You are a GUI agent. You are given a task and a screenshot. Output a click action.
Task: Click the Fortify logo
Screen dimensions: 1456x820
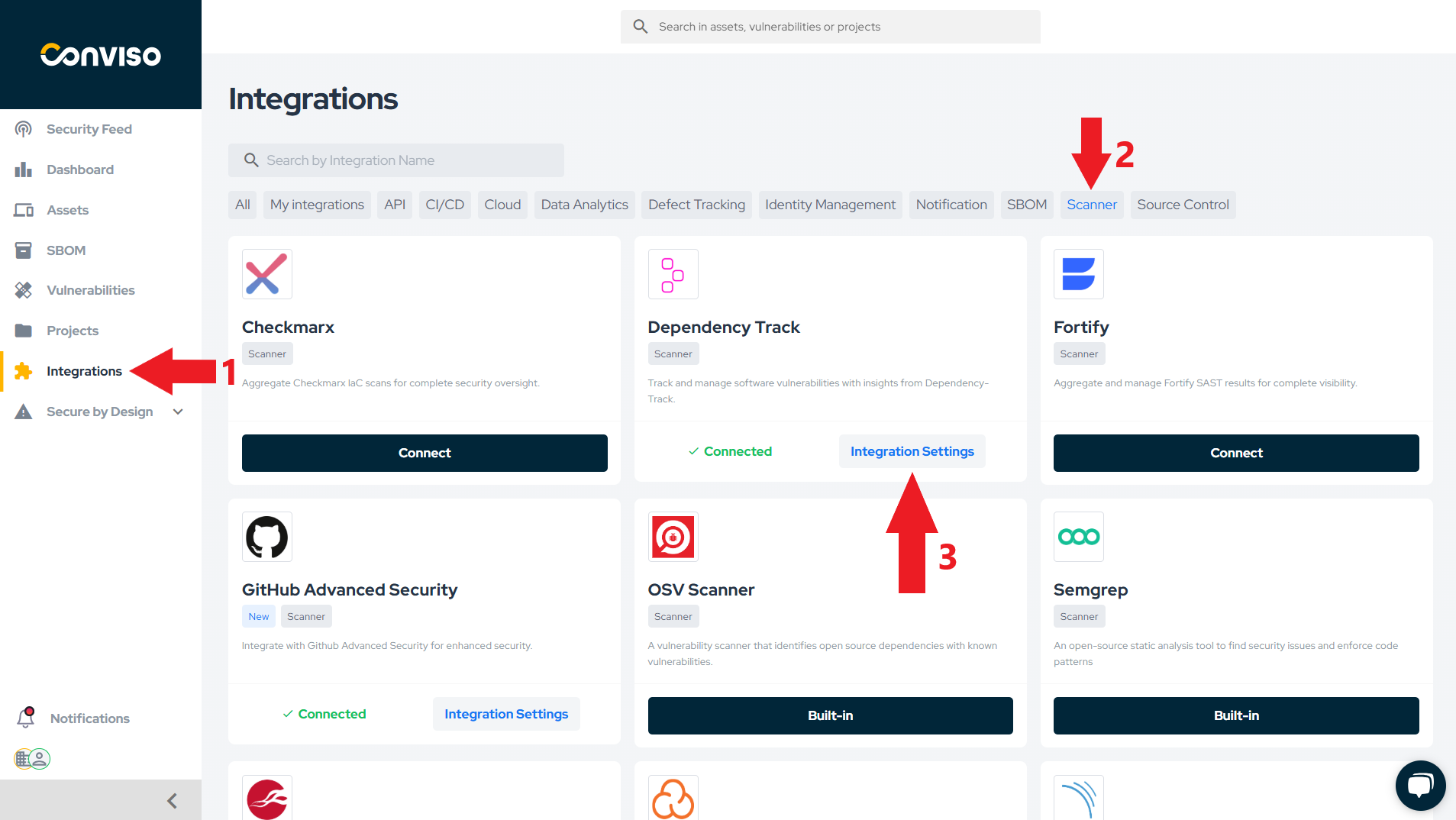[x=1079, y=274]
